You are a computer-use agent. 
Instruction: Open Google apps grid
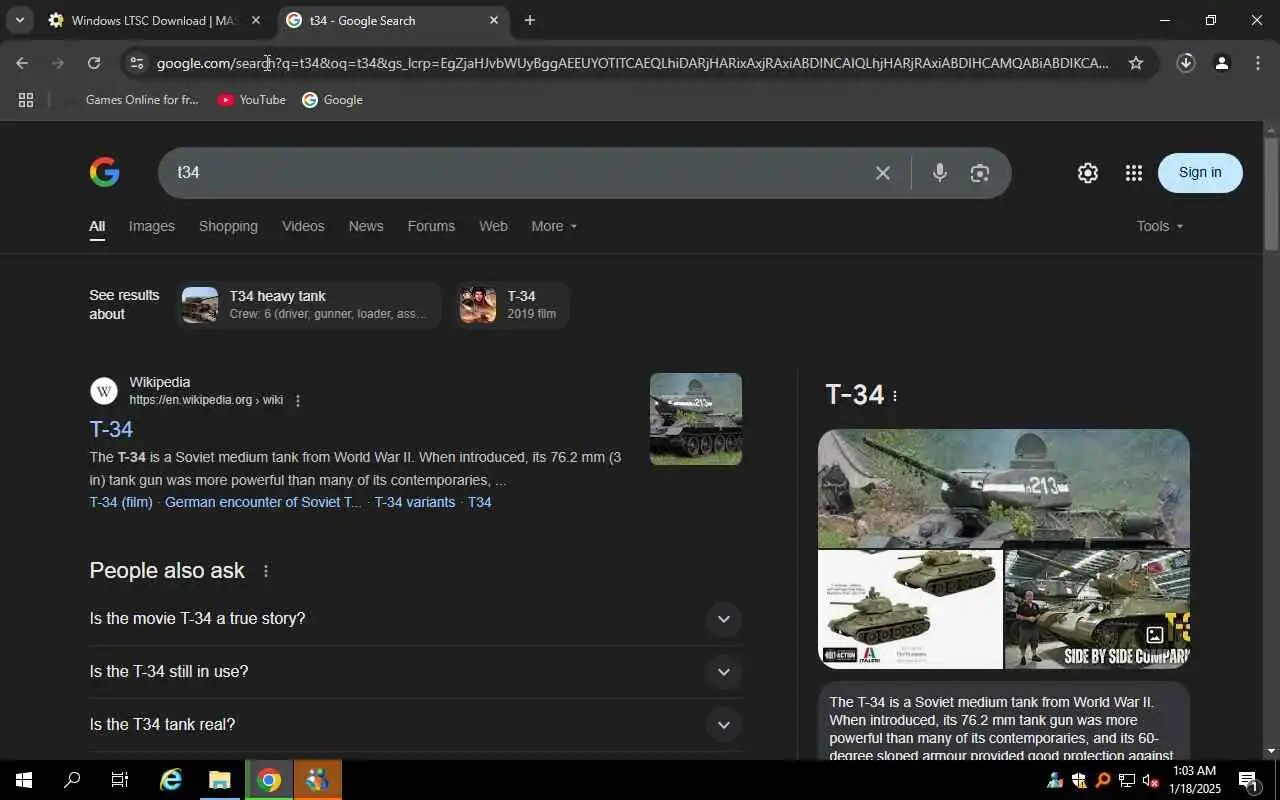(1134, 173)
